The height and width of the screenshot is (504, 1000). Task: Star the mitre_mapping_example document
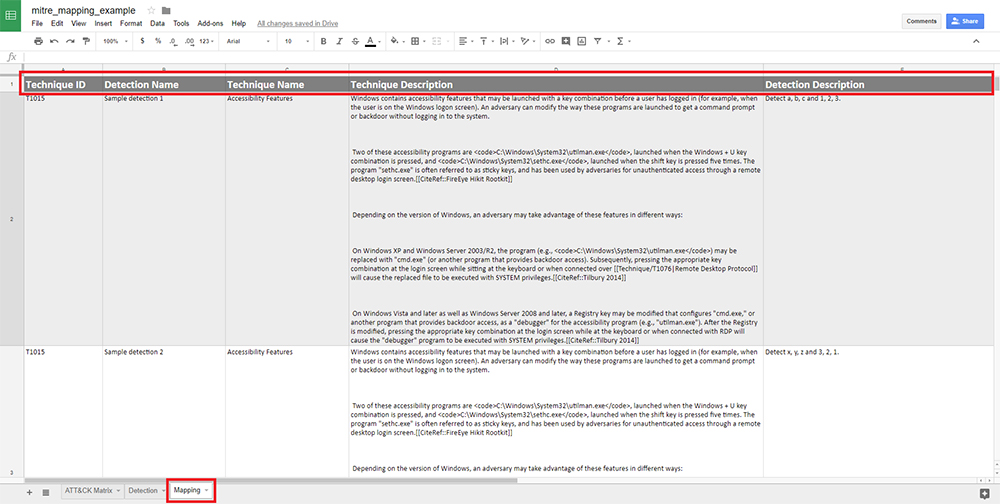click(151, 10)
